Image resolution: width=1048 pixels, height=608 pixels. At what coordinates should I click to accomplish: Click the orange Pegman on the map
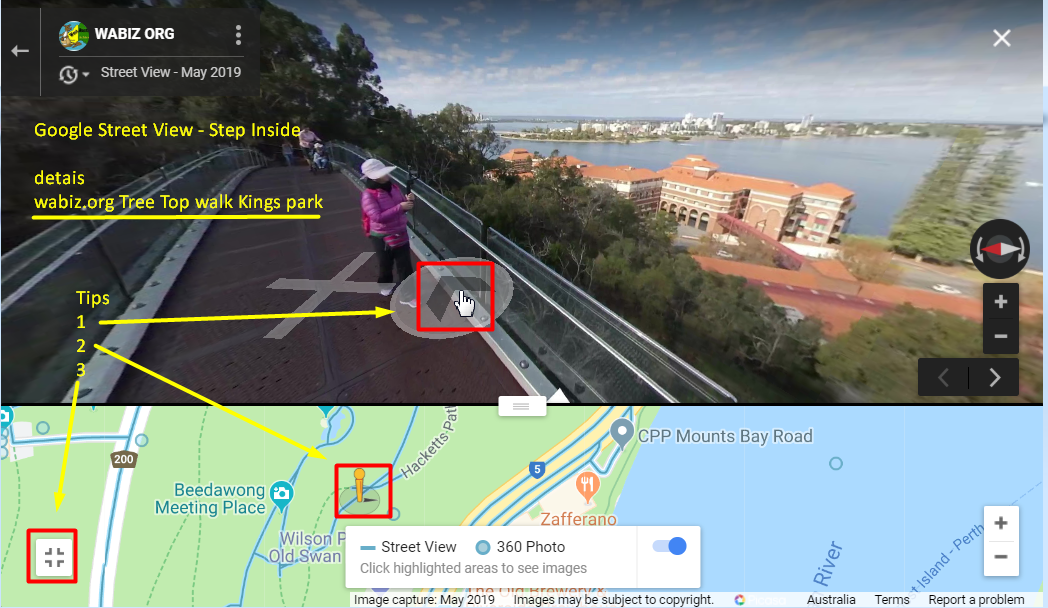[360, 485]
